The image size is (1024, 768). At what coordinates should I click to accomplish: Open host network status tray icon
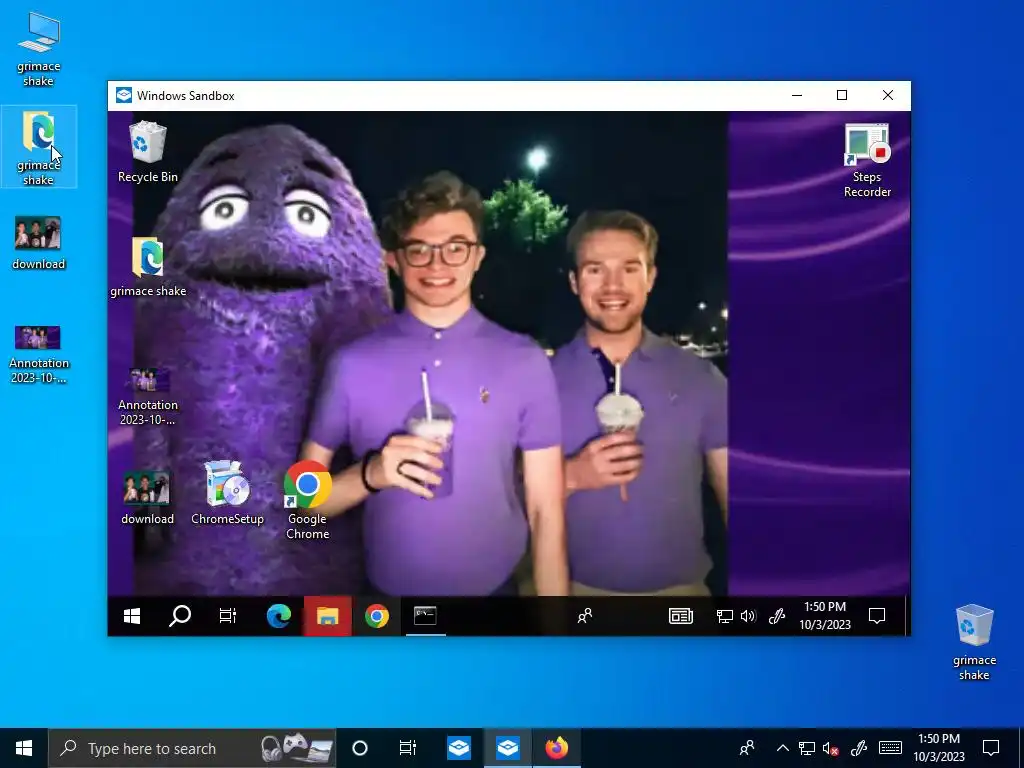tap(807, 748)
